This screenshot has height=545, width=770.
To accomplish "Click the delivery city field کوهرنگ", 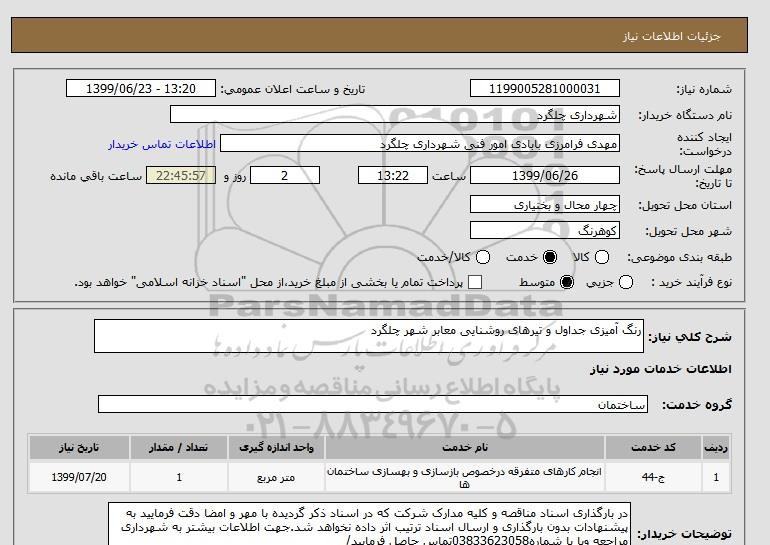I will tap(545, 230).
